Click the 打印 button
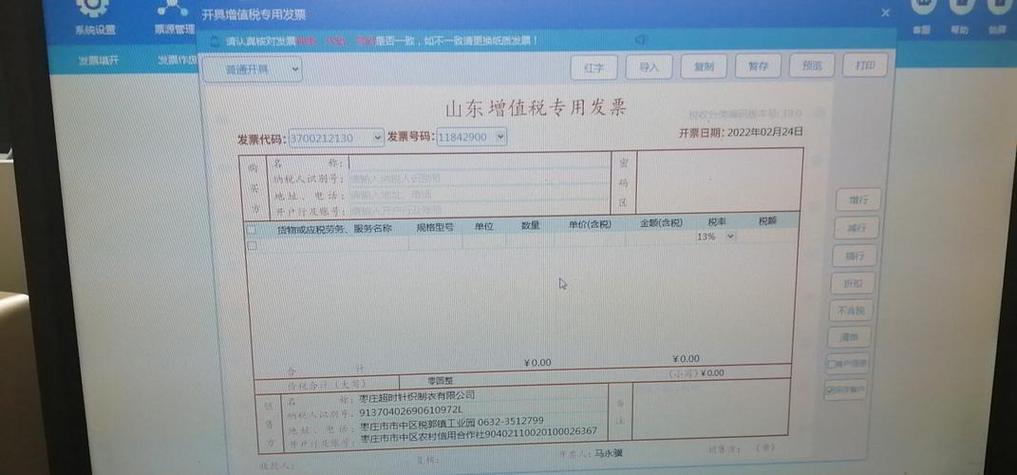Screen dimensions: 1017x475 click(865, 65)
